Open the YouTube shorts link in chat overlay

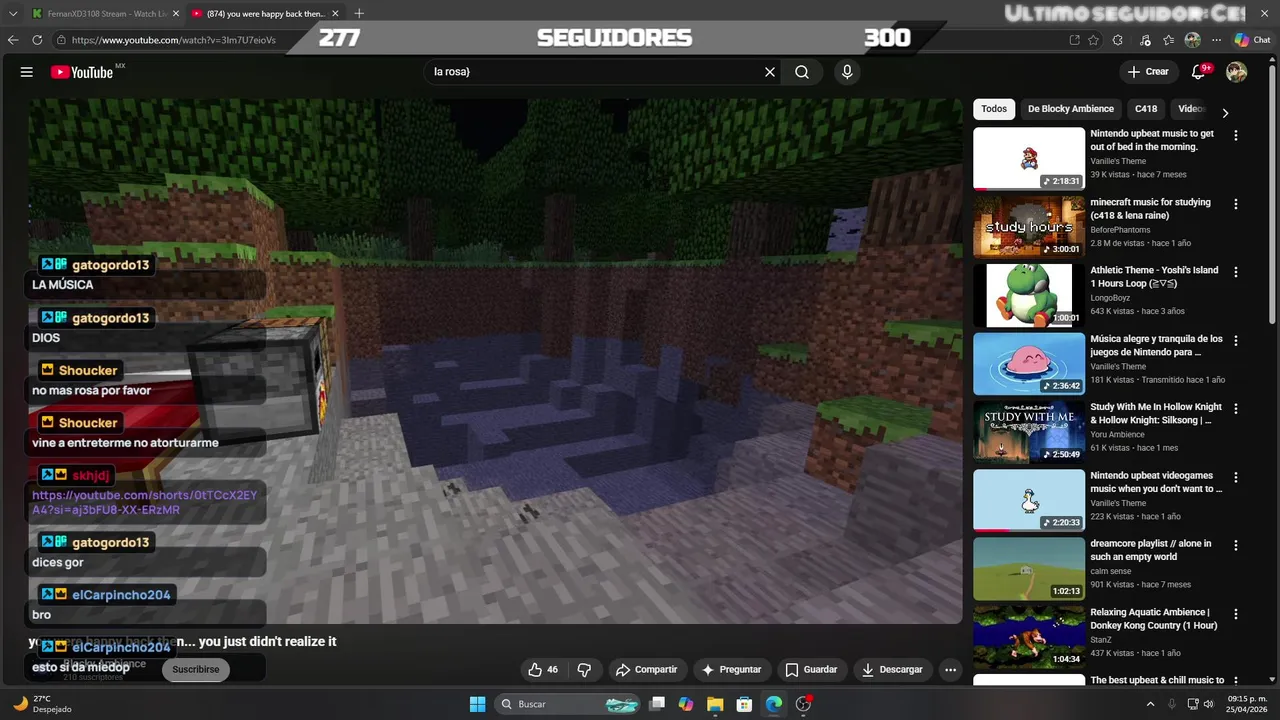click(x=145, y=502)
